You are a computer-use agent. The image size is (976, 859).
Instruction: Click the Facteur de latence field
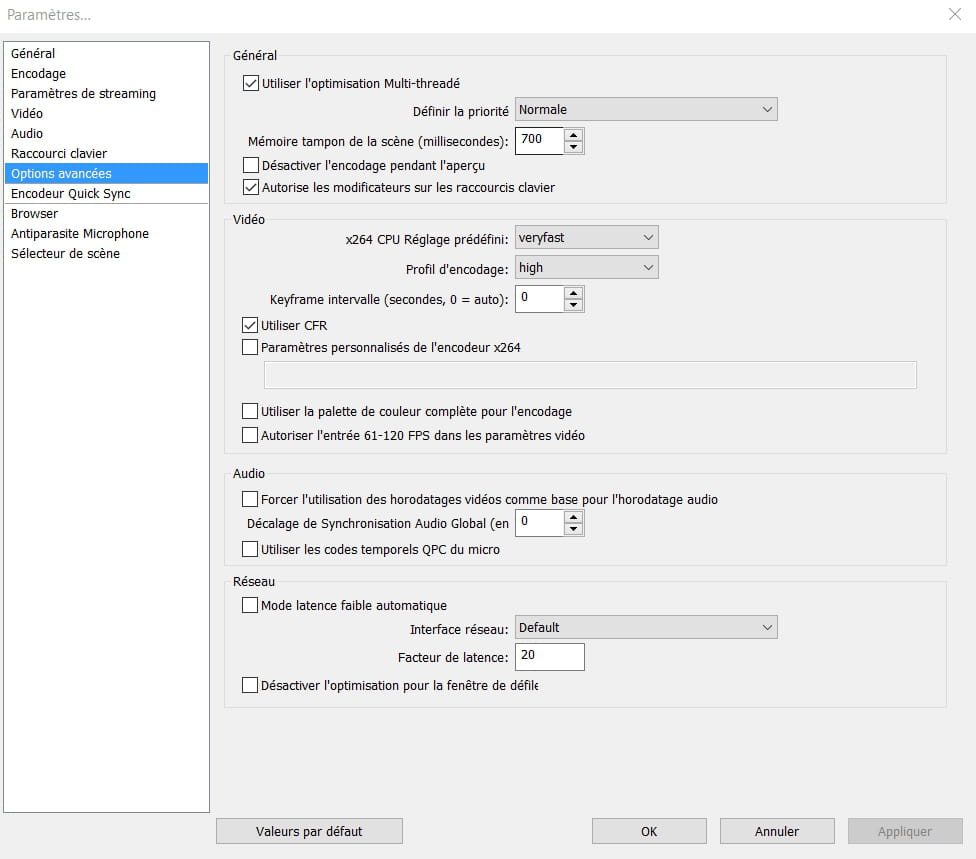pos(550,657)
